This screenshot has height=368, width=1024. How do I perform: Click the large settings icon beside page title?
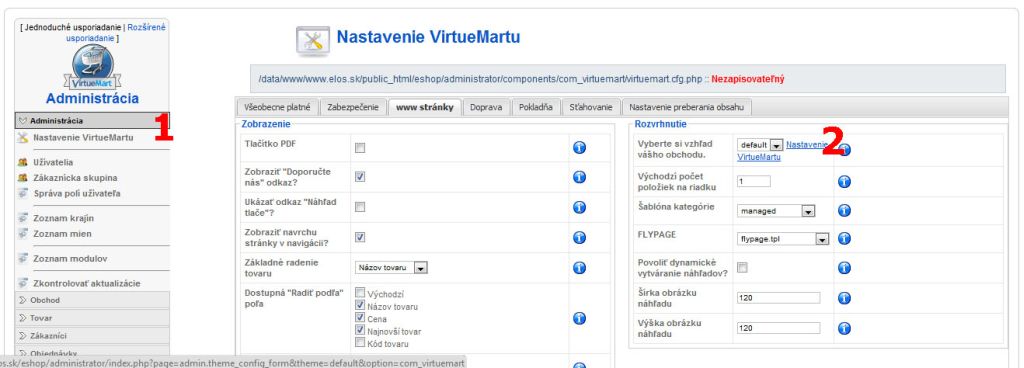click(312, 42)
